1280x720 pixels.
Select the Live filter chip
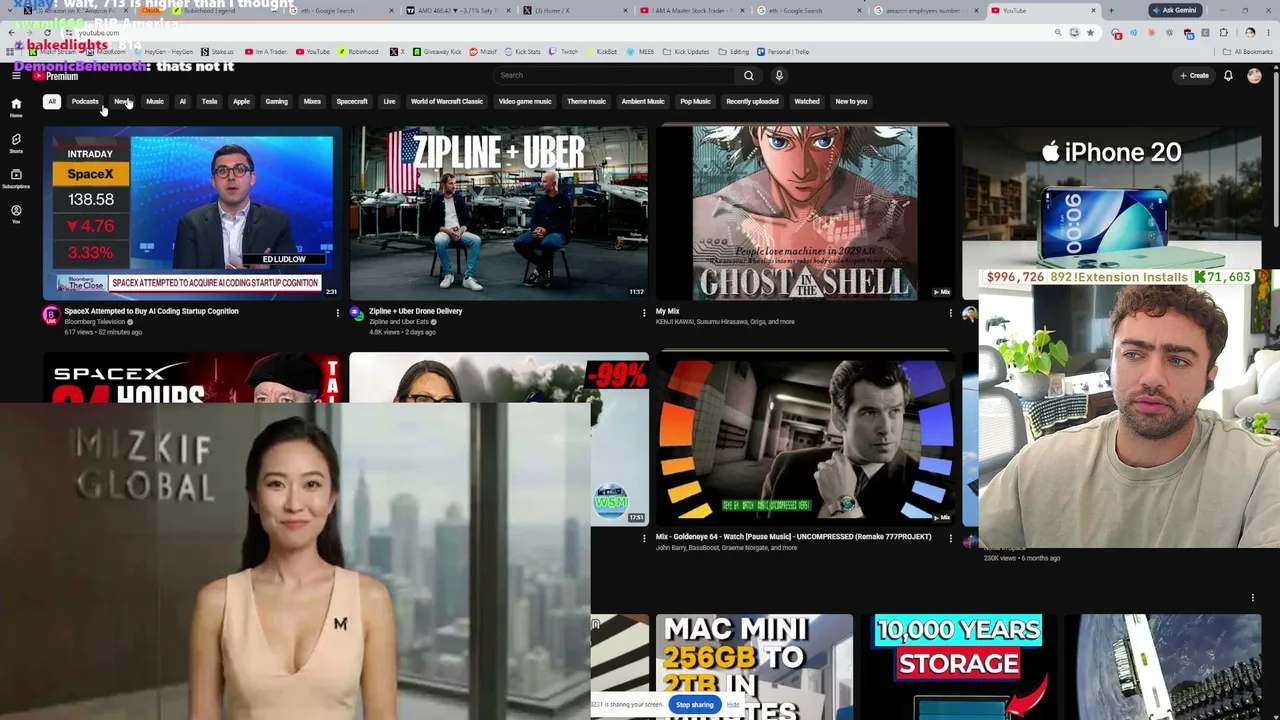coord(389,101)
